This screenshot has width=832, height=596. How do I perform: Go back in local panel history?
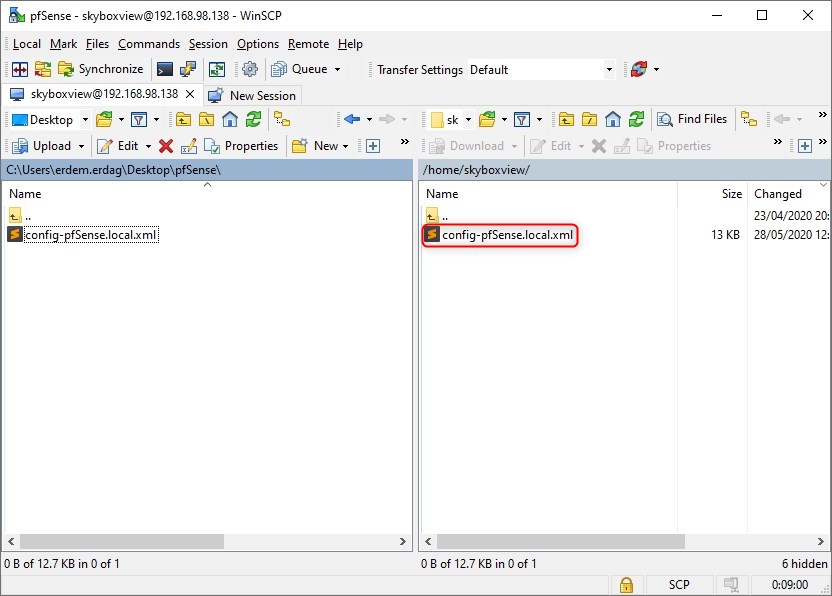(x=352, y=119)
